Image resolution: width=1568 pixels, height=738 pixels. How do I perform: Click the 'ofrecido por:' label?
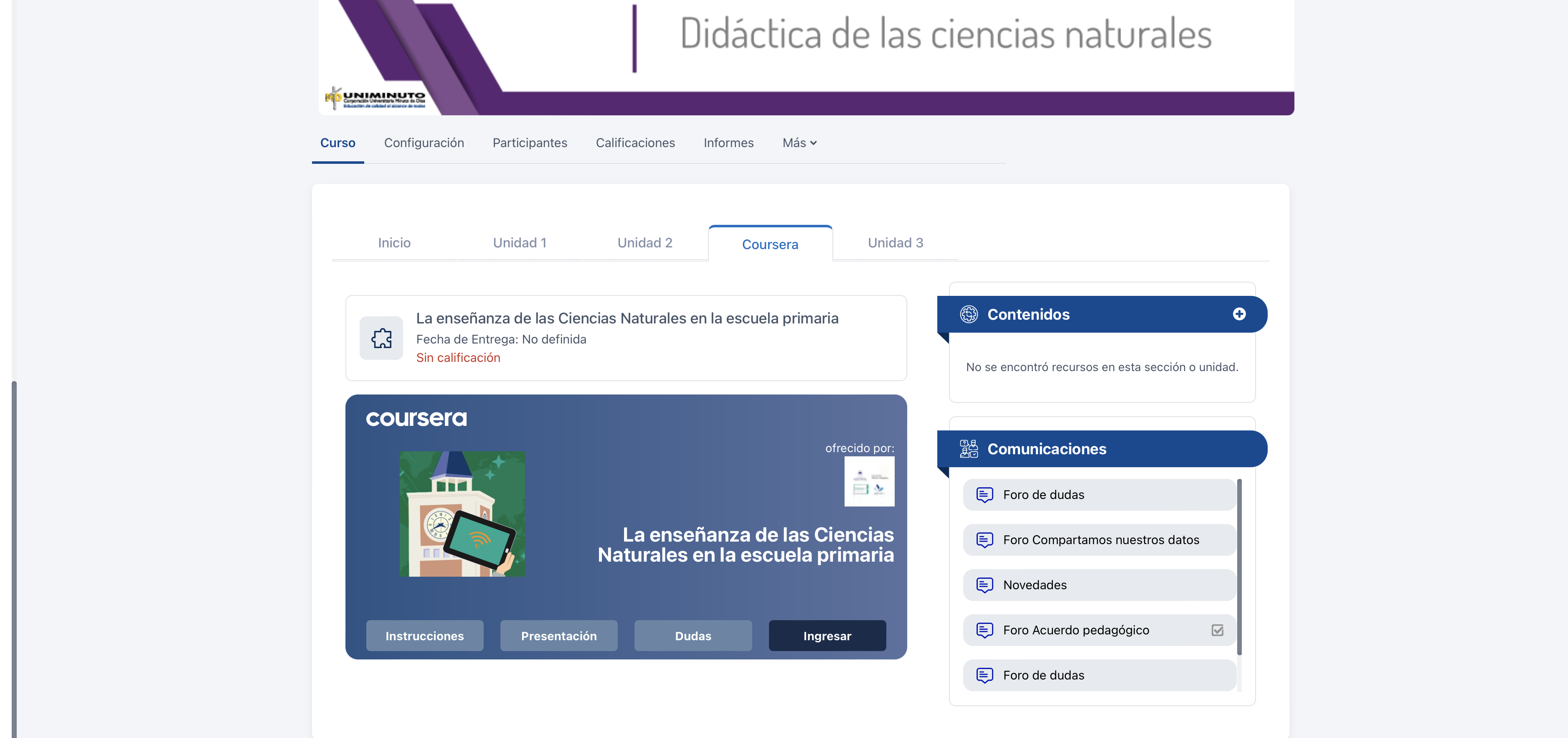pos(860,448)
